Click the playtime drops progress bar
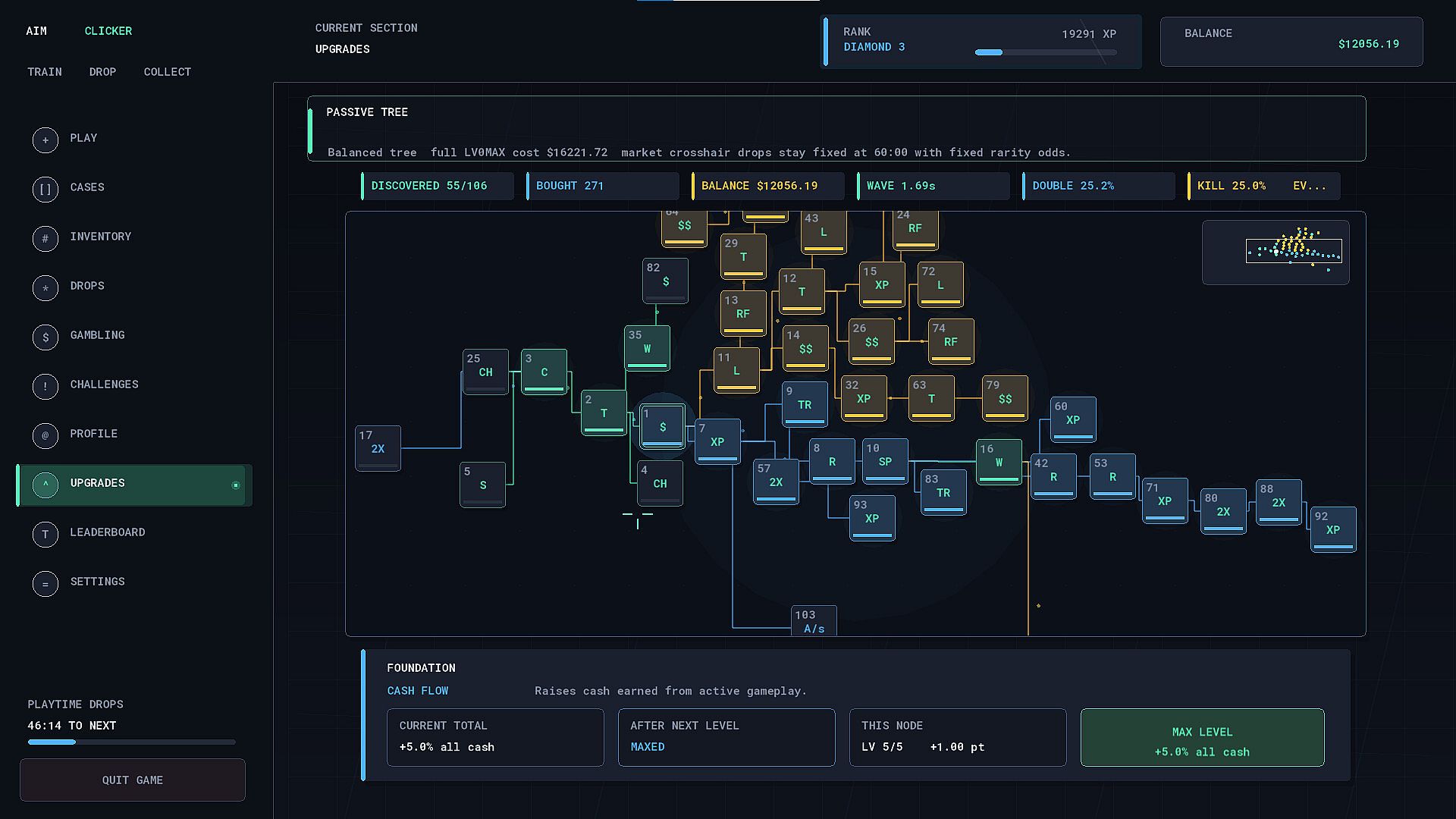 point(132,742)
